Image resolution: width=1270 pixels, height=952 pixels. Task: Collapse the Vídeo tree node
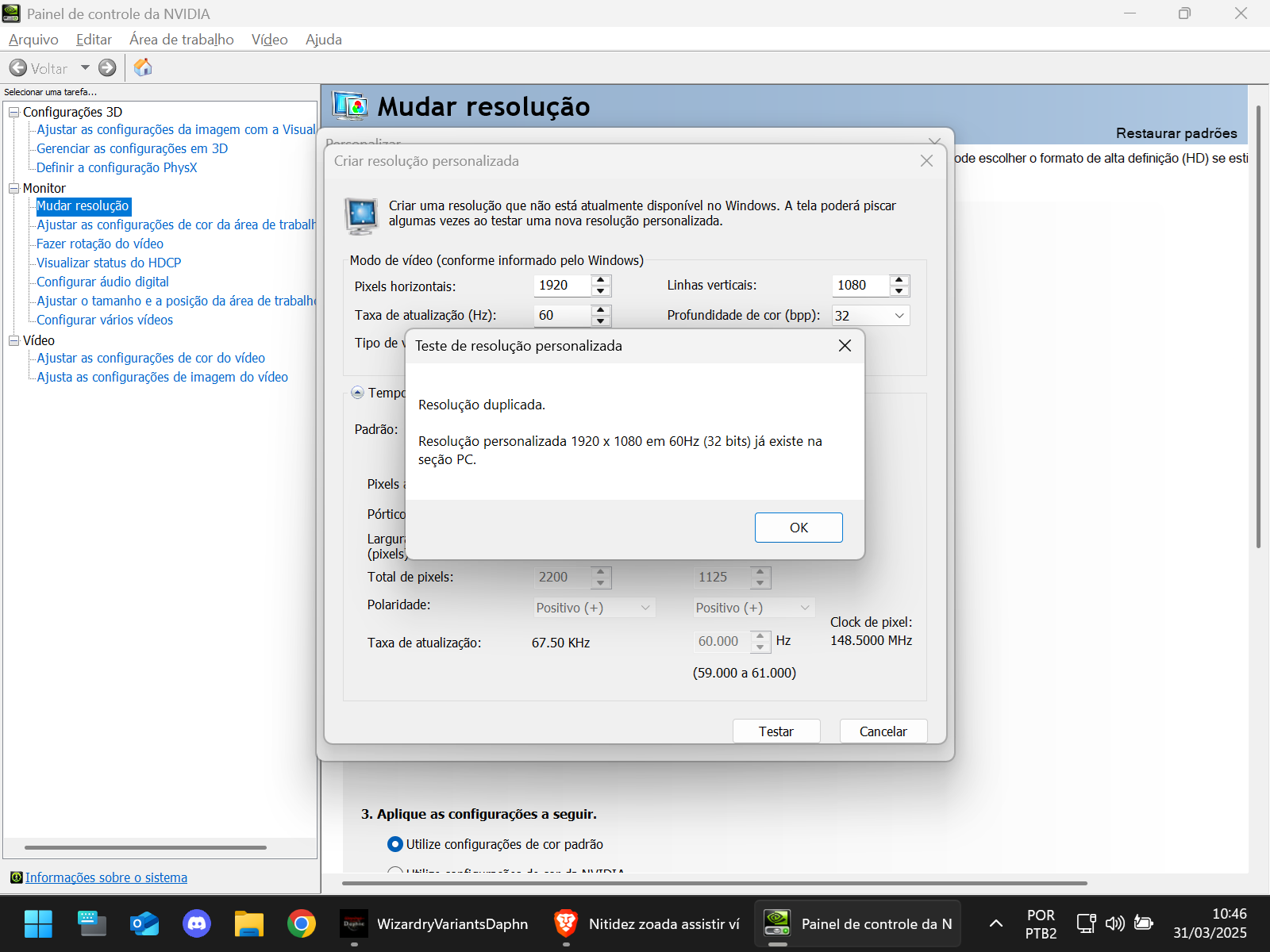click(x=13, y=340)
